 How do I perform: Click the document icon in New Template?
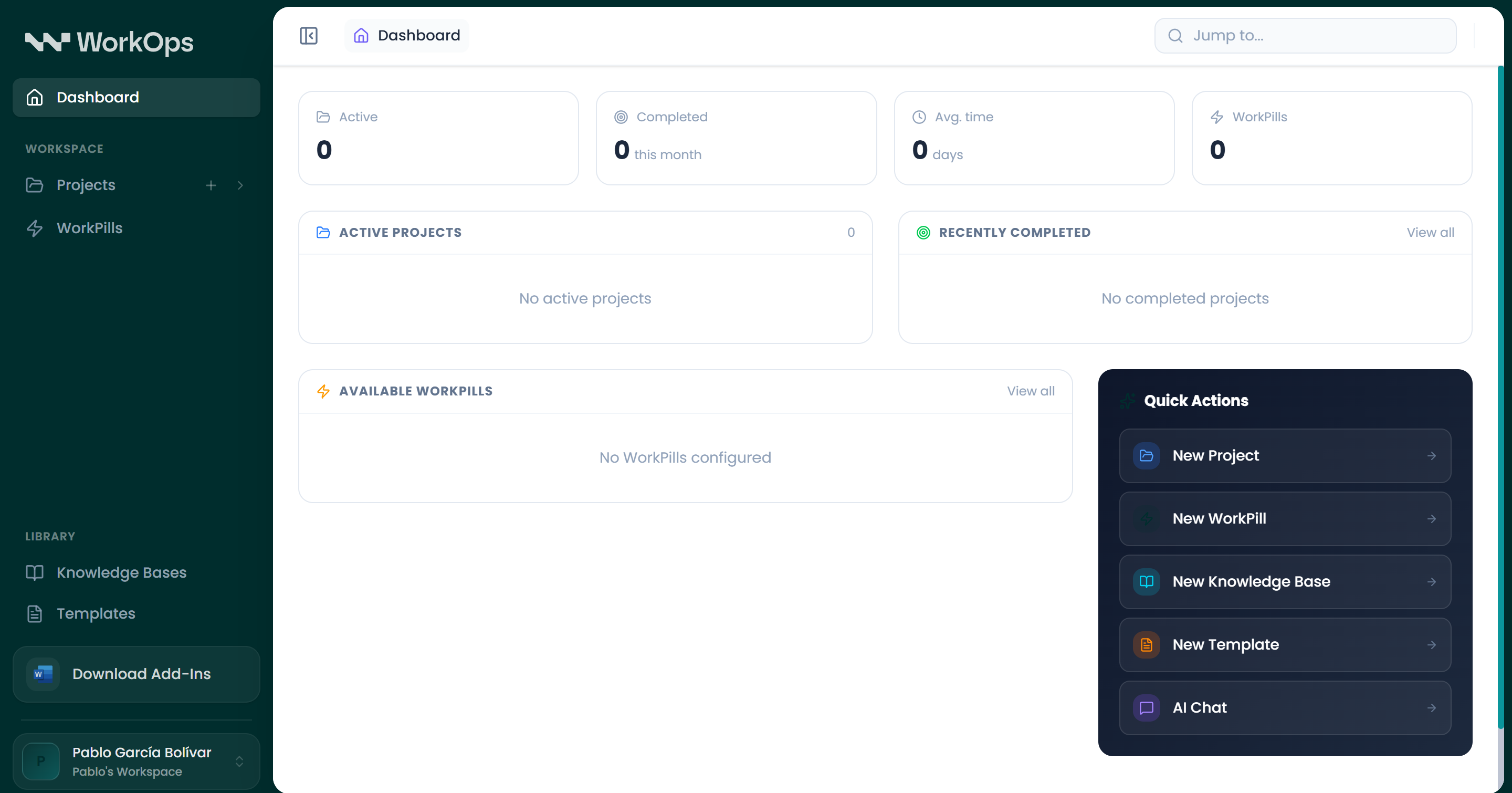coord(1146,644)
